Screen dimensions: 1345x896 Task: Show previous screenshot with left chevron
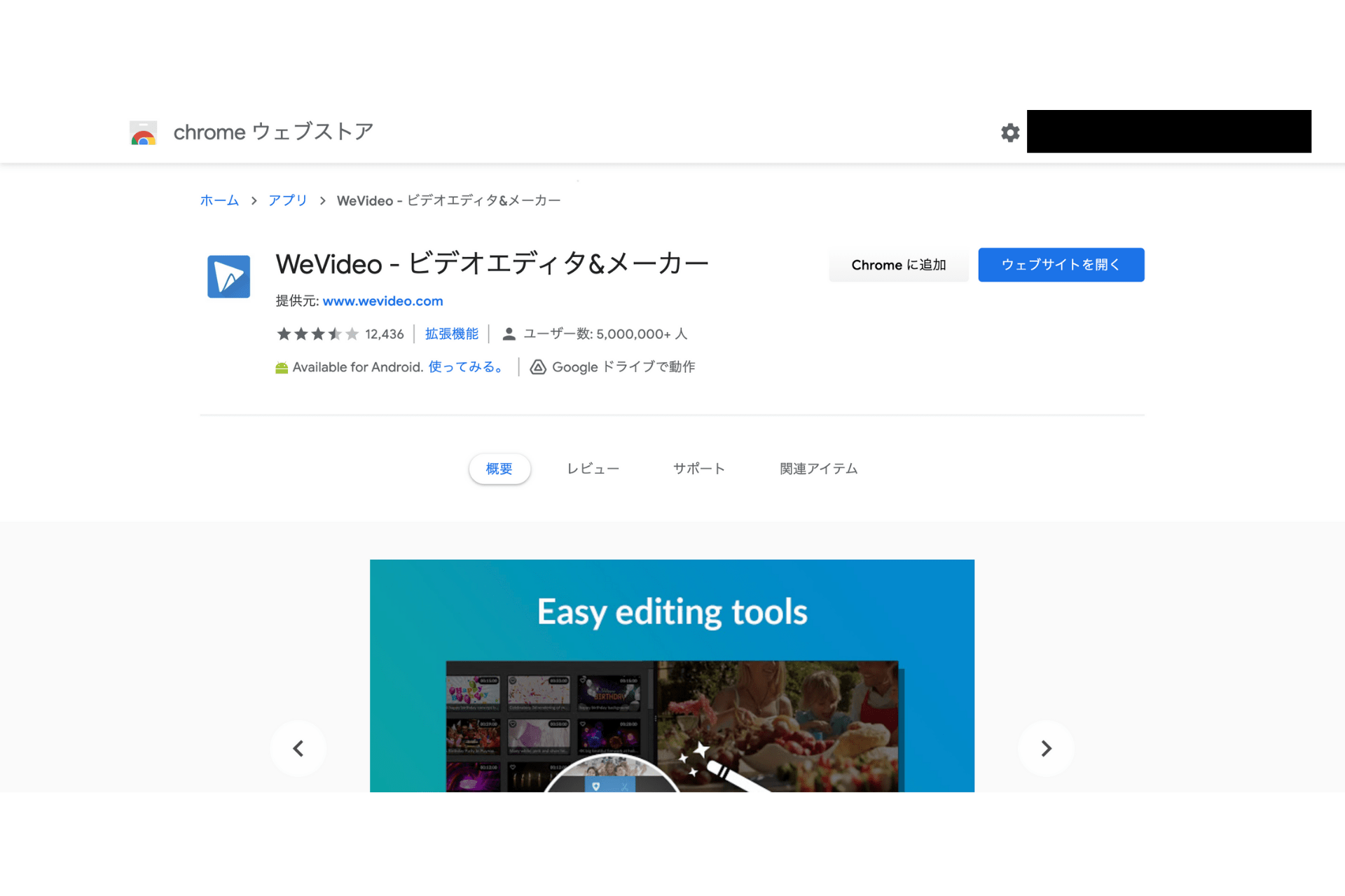(298, 748)
